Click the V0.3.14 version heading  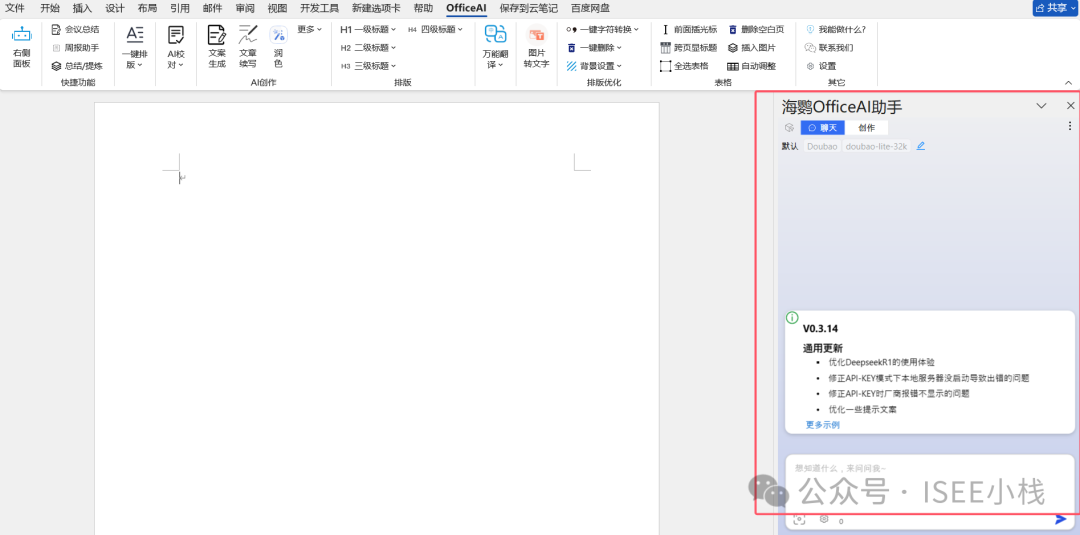pos(820,328)
